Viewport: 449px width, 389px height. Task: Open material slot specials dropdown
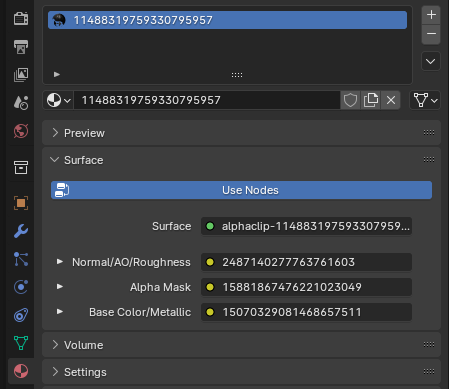click(x=431, y=61)
